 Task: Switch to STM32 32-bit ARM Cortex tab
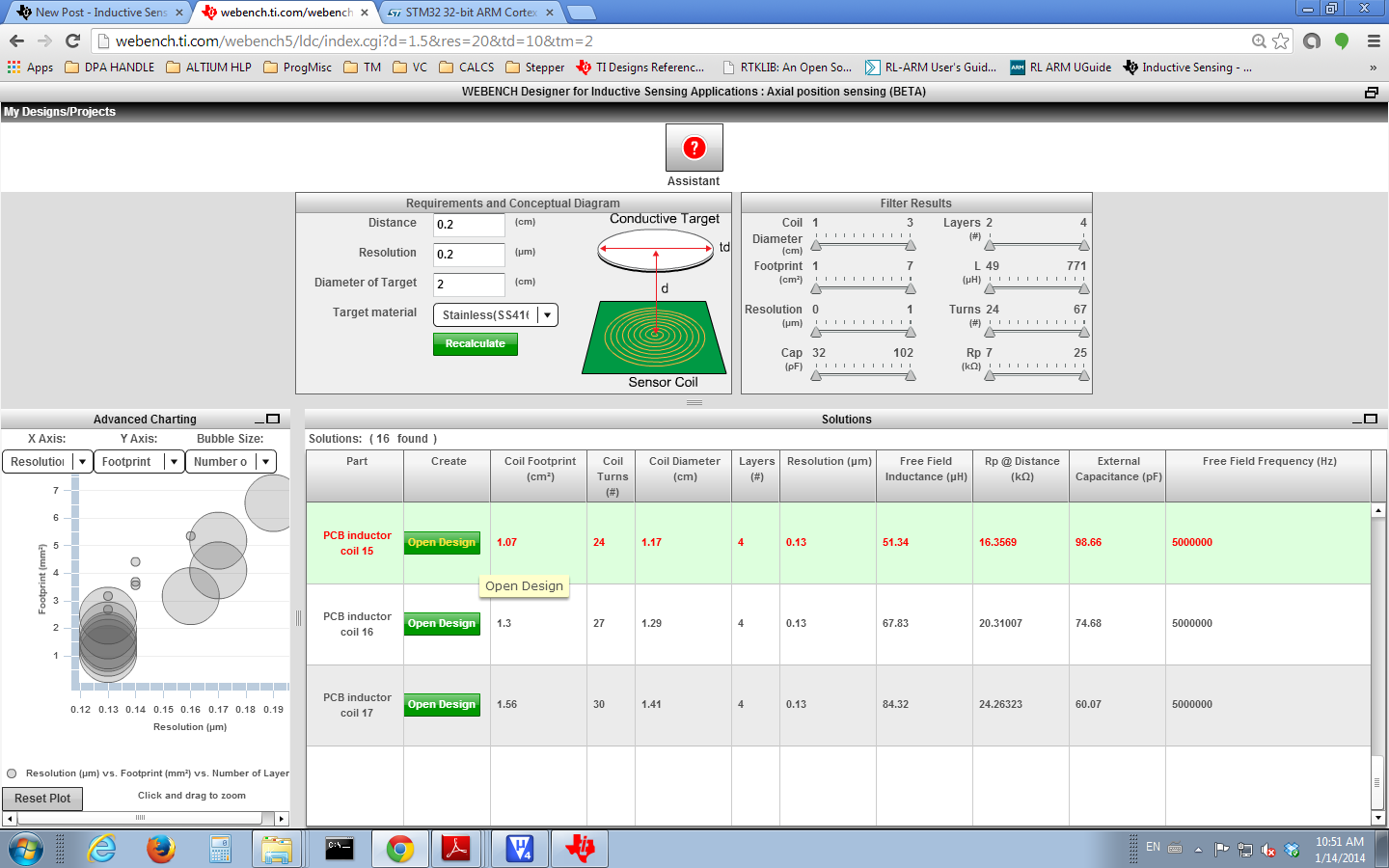(471, 13)
